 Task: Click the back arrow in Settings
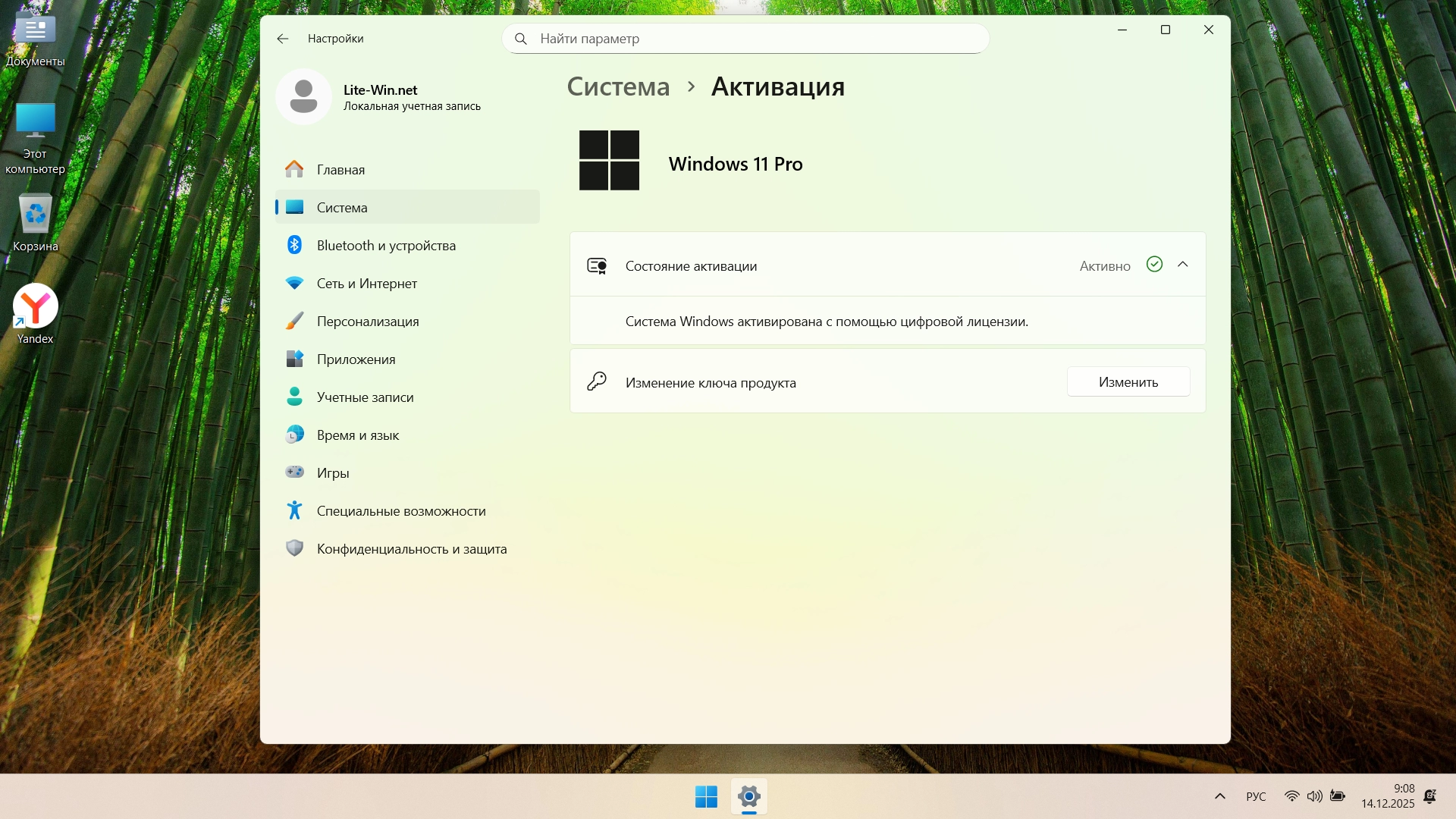(x=283, y=39)
